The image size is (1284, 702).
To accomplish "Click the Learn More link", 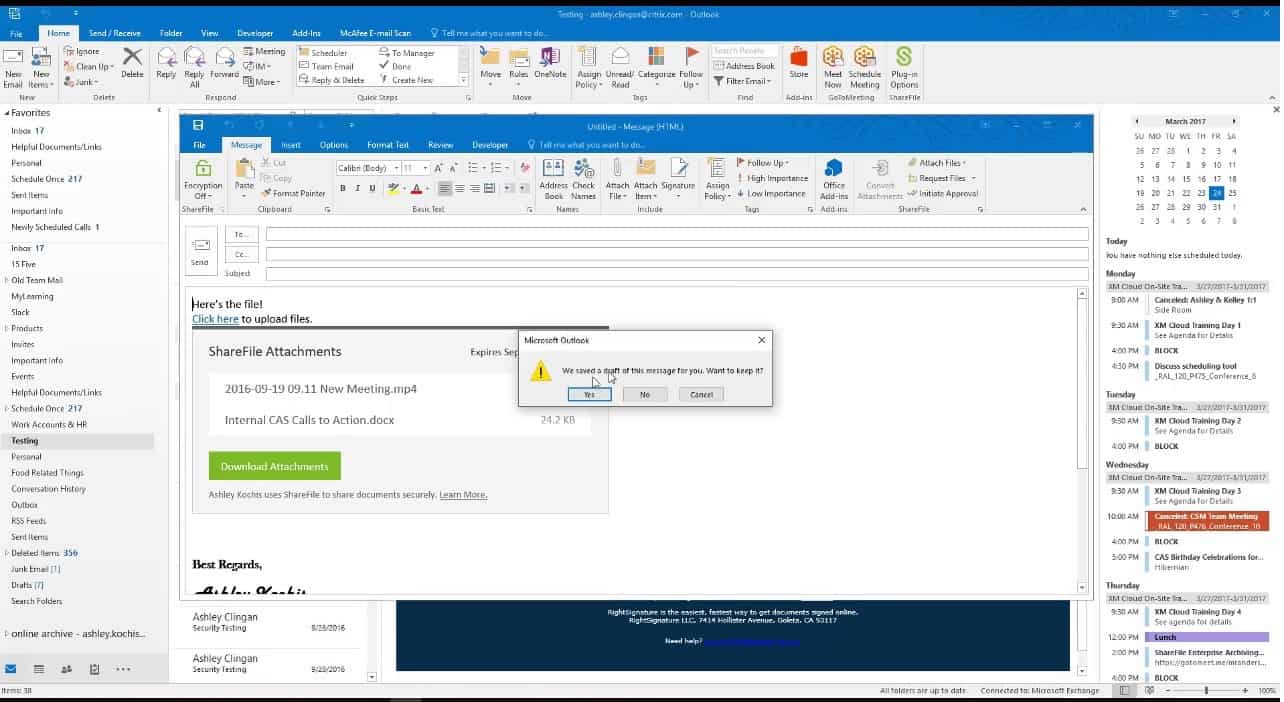I will click(463, 495).
